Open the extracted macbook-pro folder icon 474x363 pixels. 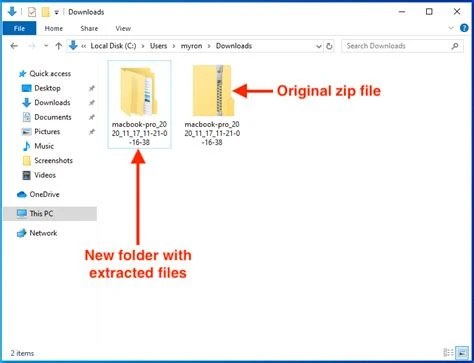click(x=139, y=91)
